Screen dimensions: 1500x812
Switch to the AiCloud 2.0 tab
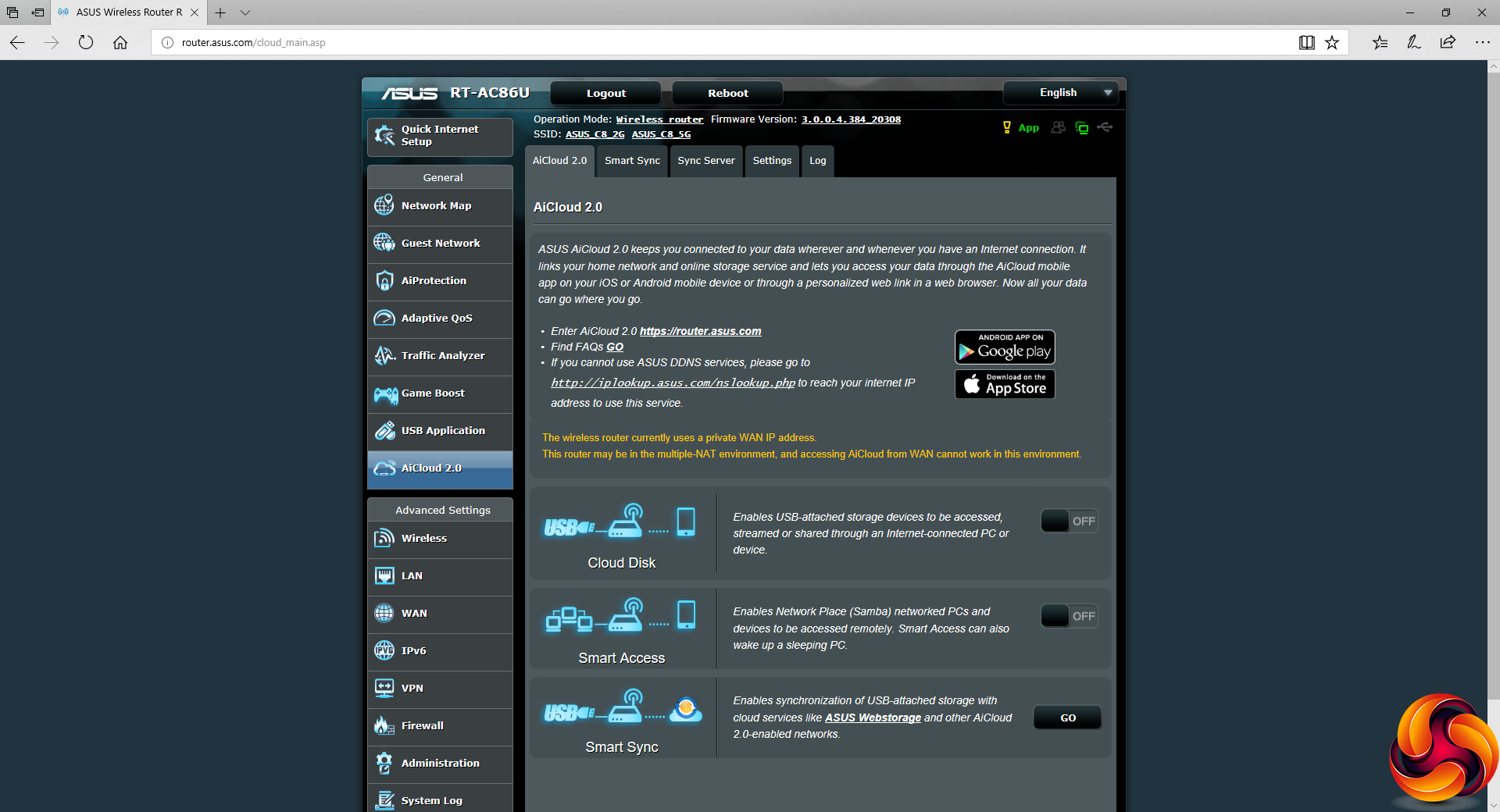click(559, 161)
